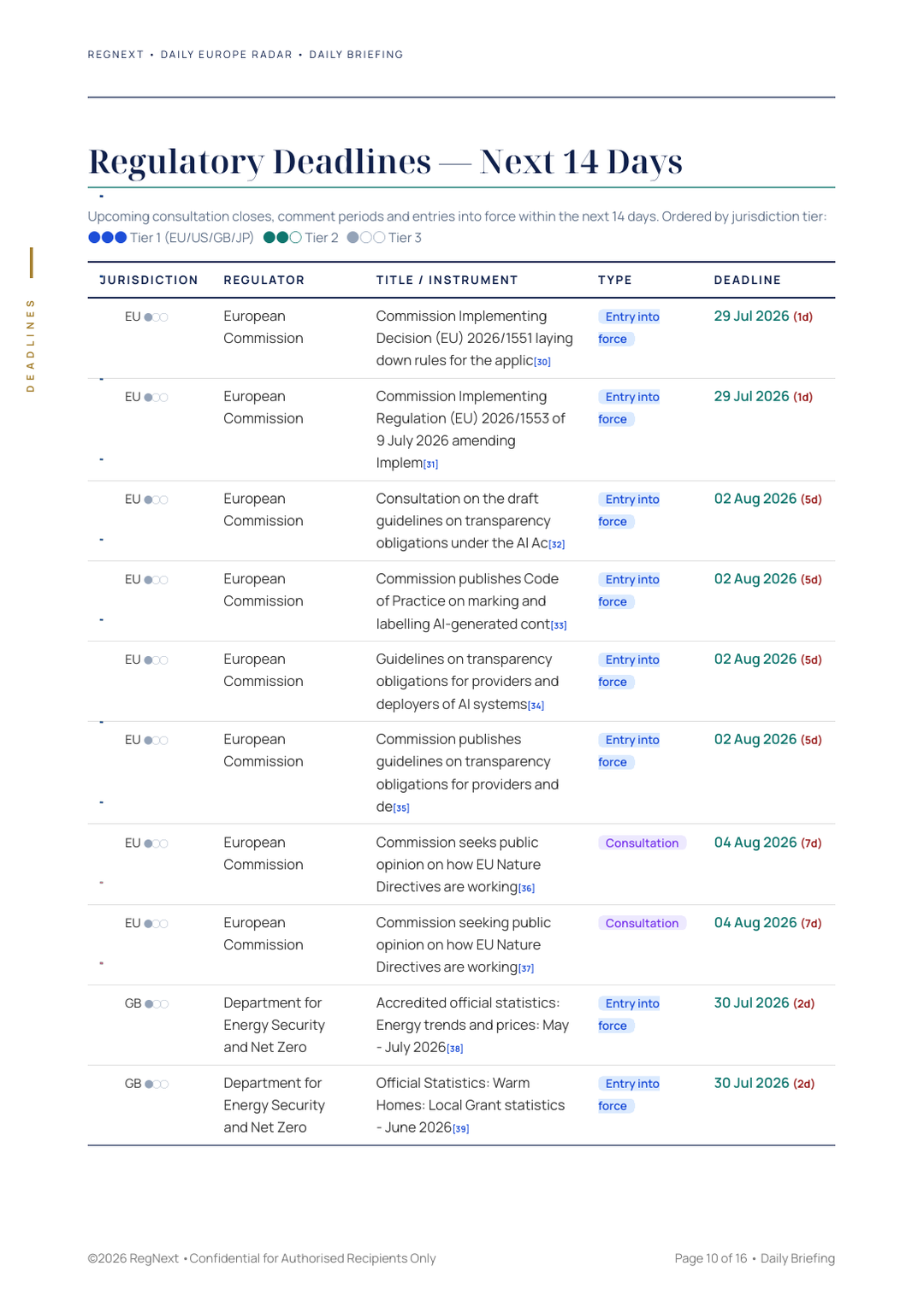The width and height of the screenshot is (924, 1307).
Task: Click '02 Aug 2026 (5d)' deadline for Code of Practice row
Action: pos(768,579)
